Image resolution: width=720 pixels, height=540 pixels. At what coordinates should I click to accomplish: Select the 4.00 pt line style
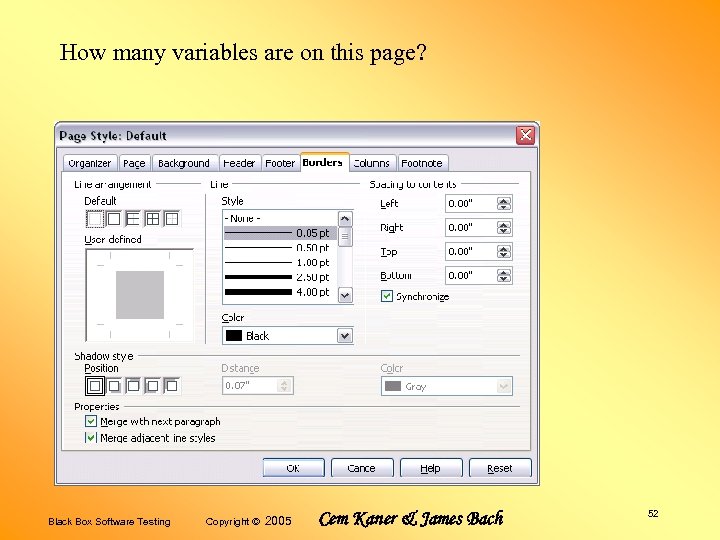pyautogui.click(x=280, y=292)
